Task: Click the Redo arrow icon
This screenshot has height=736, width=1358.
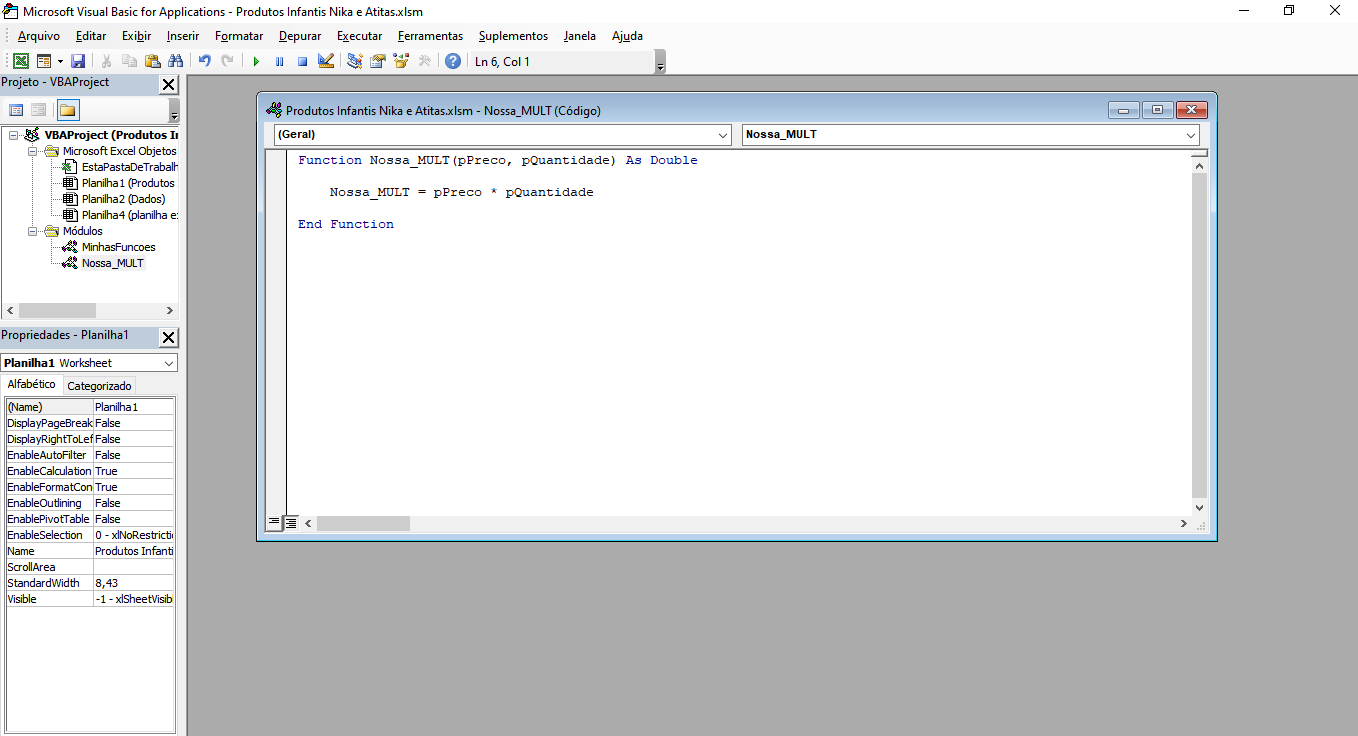Action: click(x=228, y=61)
